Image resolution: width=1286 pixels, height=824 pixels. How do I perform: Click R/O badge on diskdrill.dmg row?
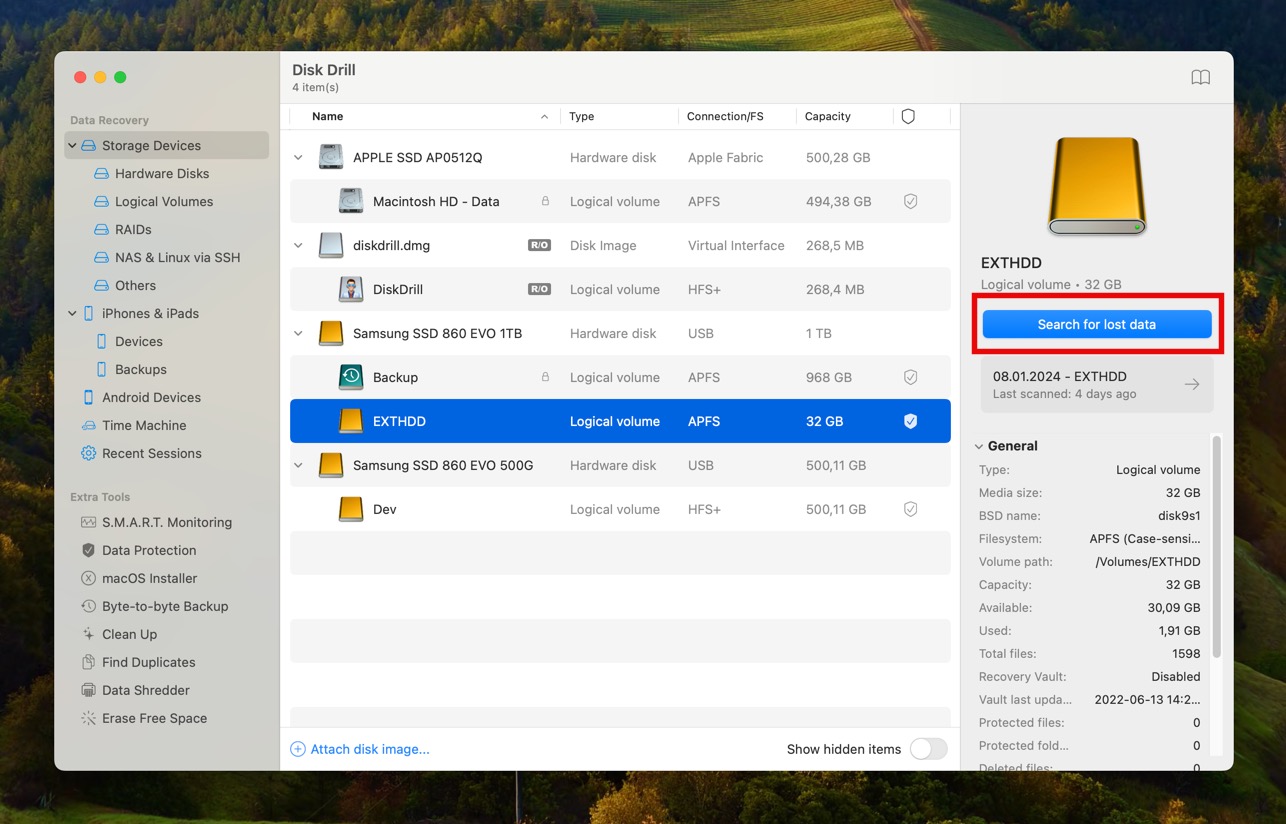pyautogui.click(x=539, y=245)
